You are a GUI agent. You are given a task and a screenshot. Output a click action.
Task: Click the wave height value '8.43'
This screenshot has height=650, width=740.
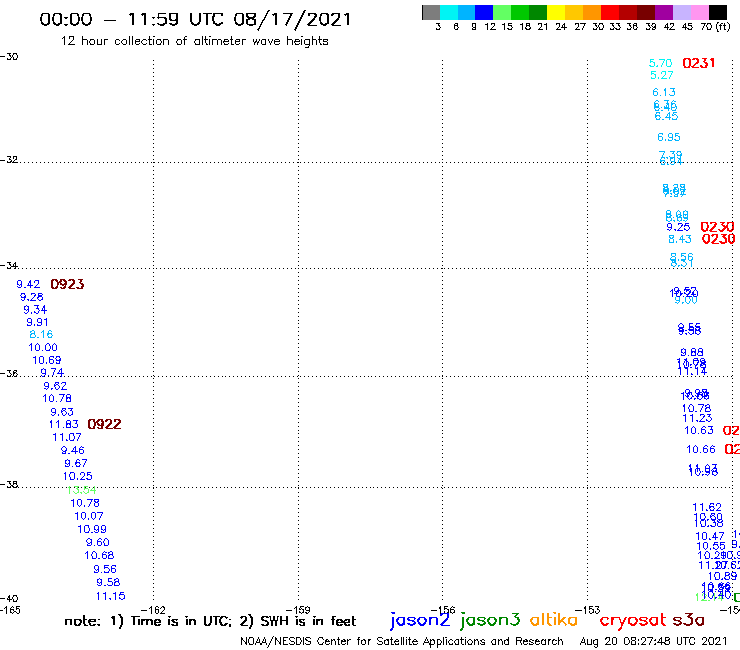click(x=680, y=239)
